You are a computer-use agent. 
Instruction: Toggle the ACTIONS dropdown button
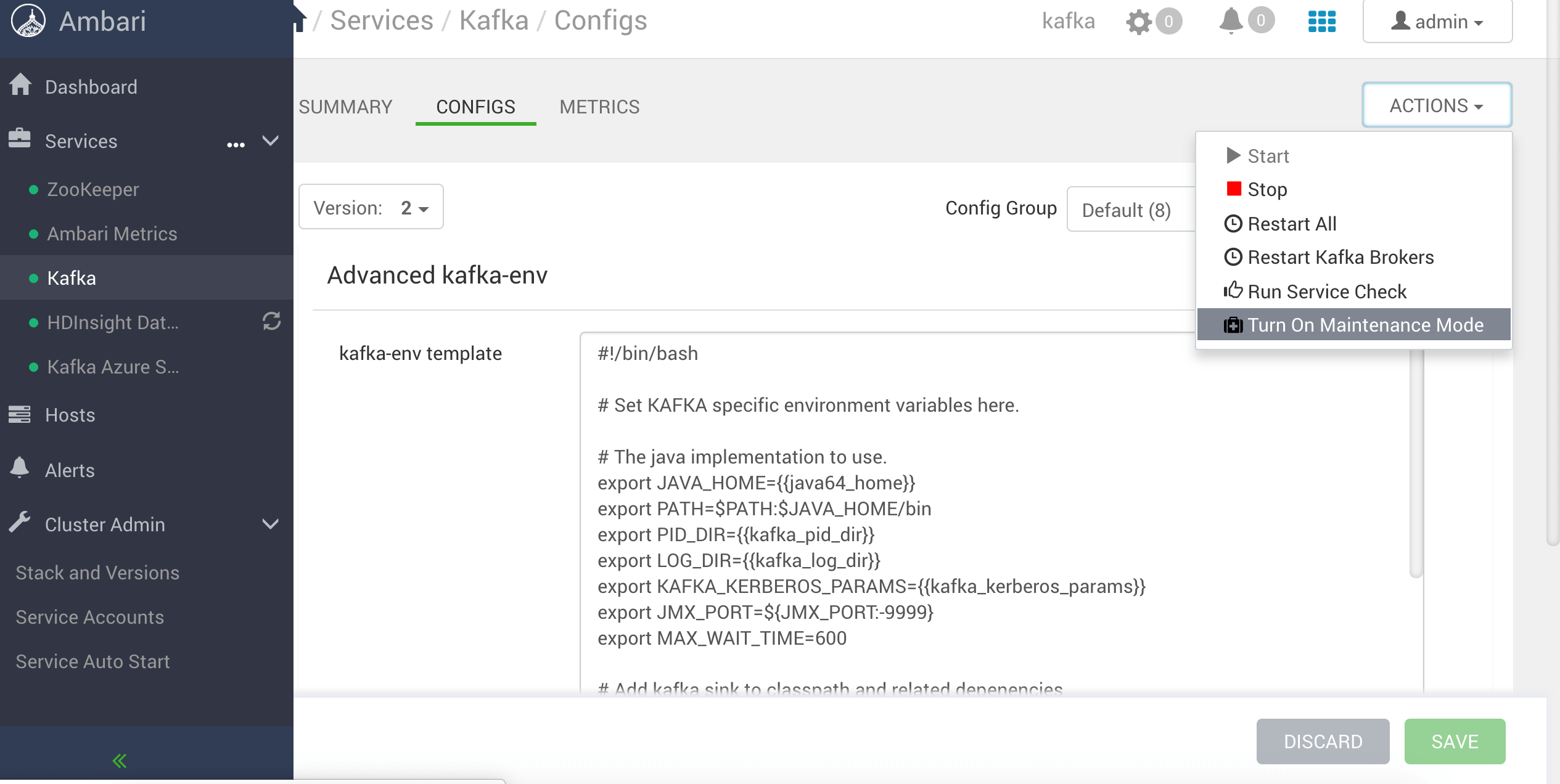click(x=1437, y=105)
